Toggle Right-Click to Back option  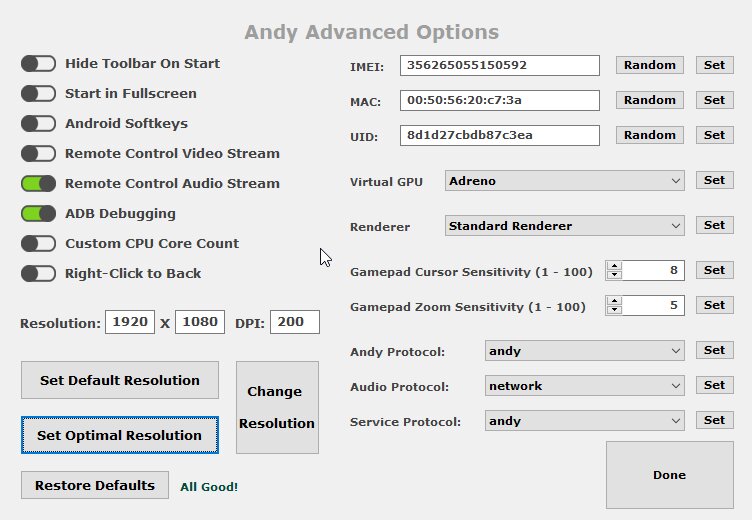click(x=38, y=273)
